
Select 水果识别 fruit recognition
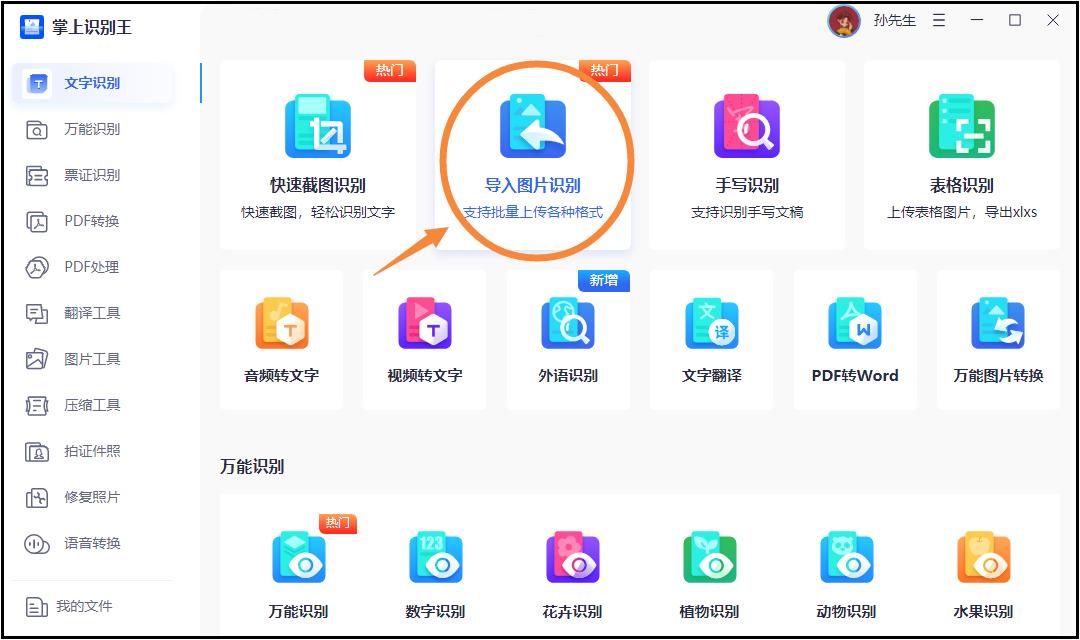pos(984,570)
